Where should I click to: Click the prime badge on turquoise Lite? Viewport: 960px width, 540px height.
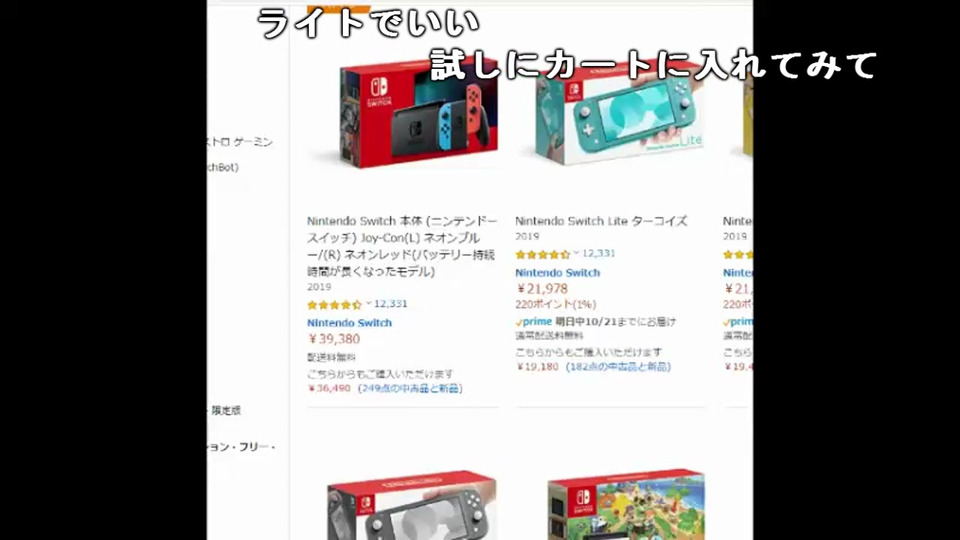tap(534, 321)
